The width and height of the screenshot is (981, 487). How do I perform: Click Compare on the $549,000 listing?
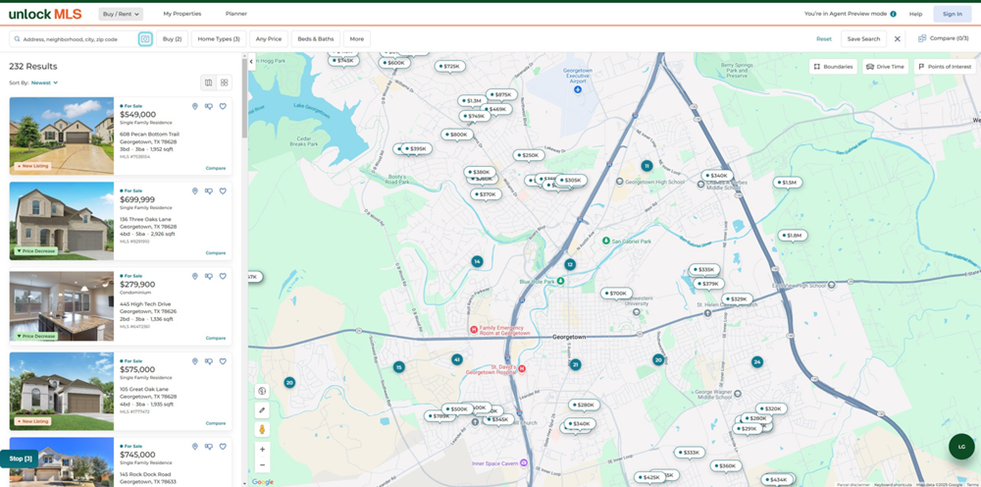[x=216, y=168]
